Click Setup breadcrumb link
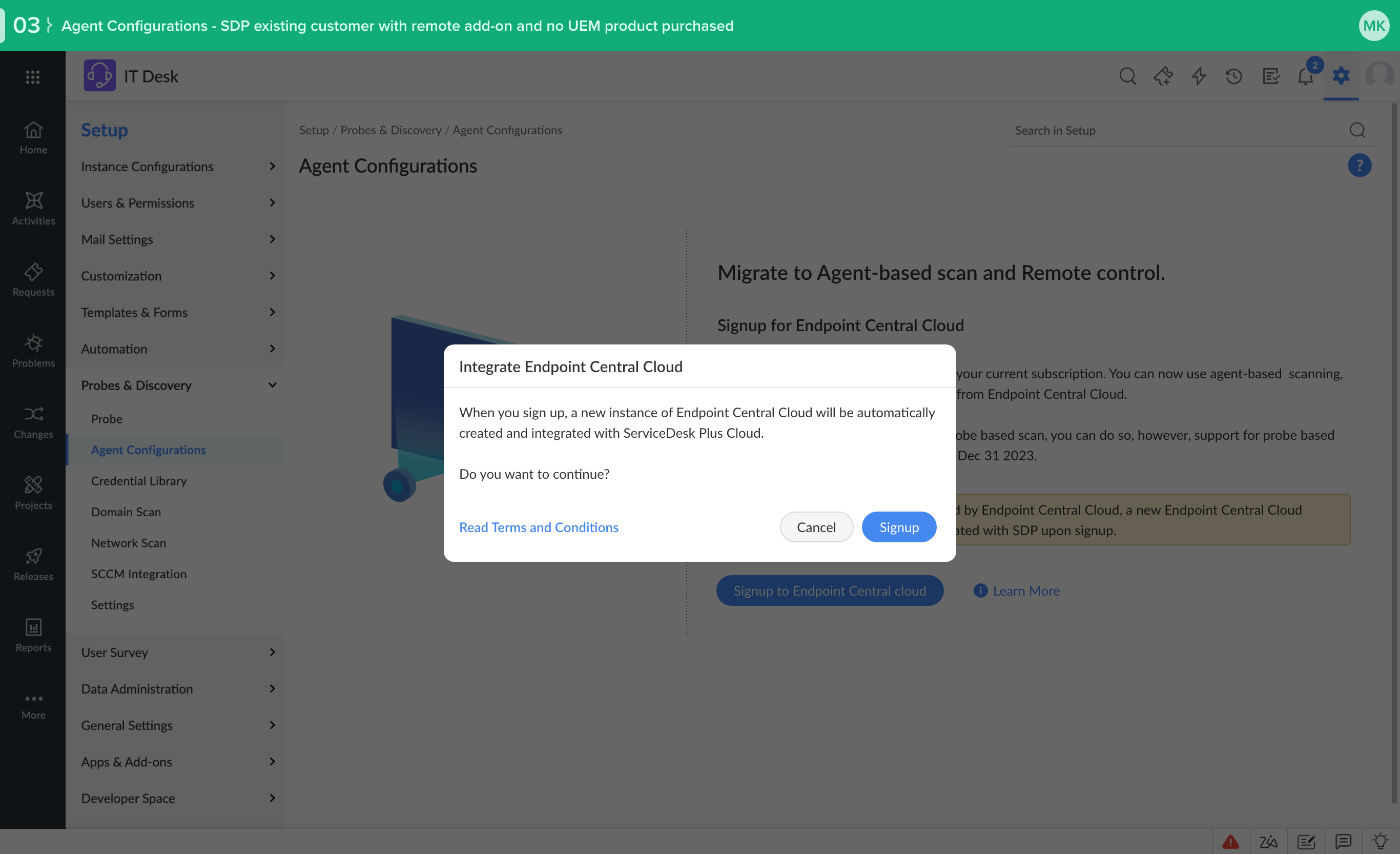Screen dimensions: 1400x855 point(314,130)
